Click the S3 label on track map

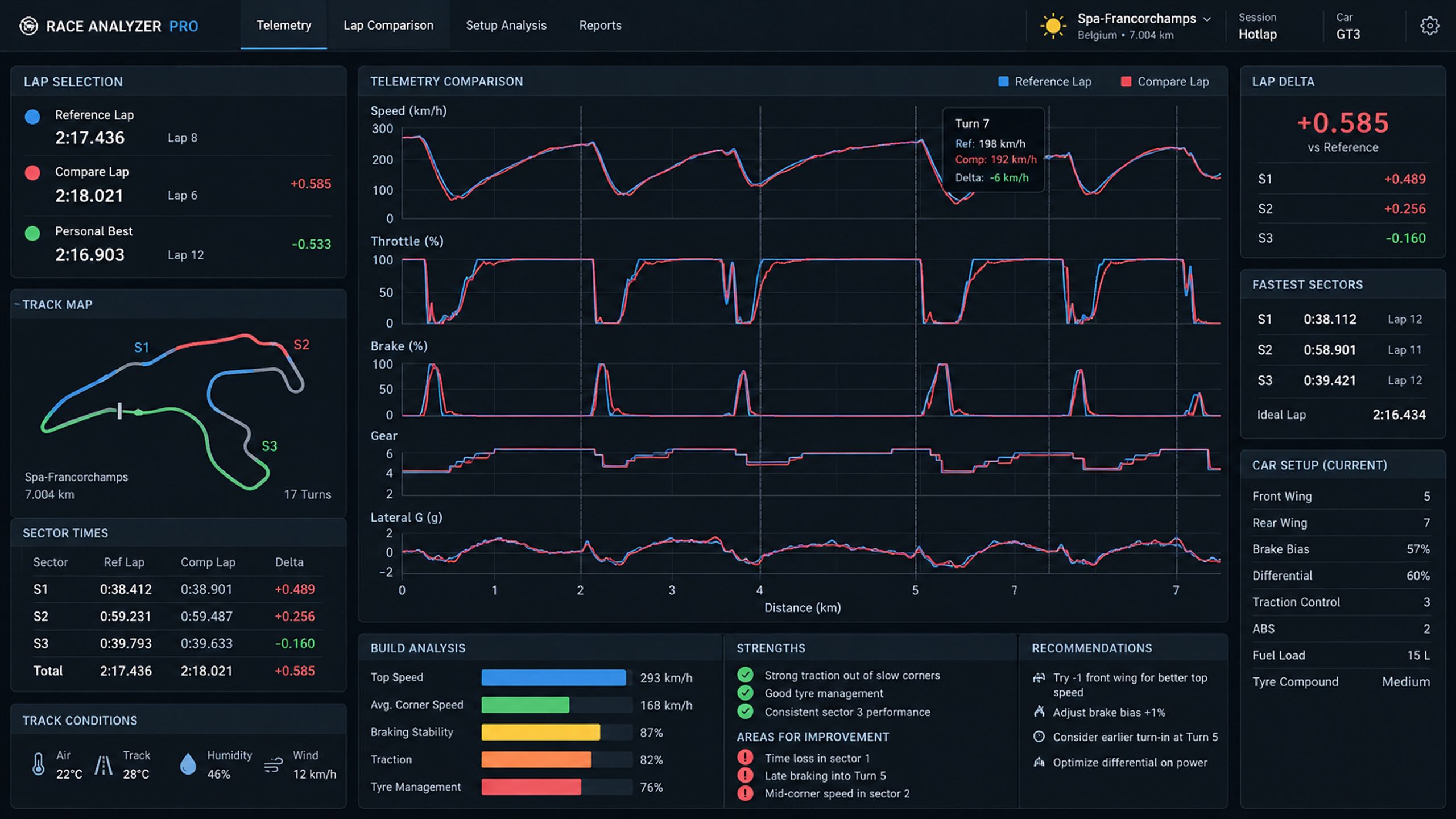point(269,446)
